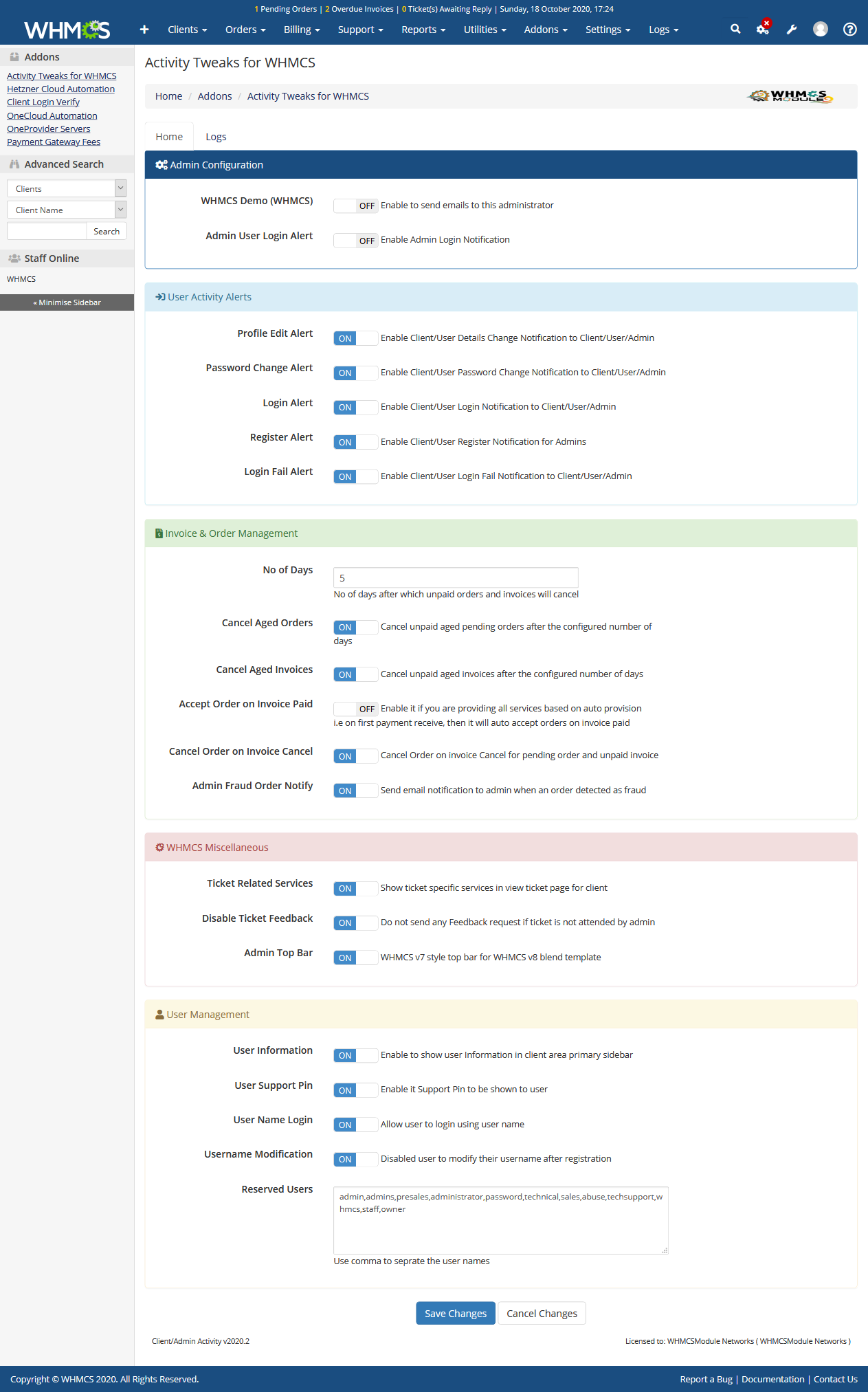This screenshot has height=1392, width=868.
Task: Click the plus quick-add icon
Action: point(144,30)
